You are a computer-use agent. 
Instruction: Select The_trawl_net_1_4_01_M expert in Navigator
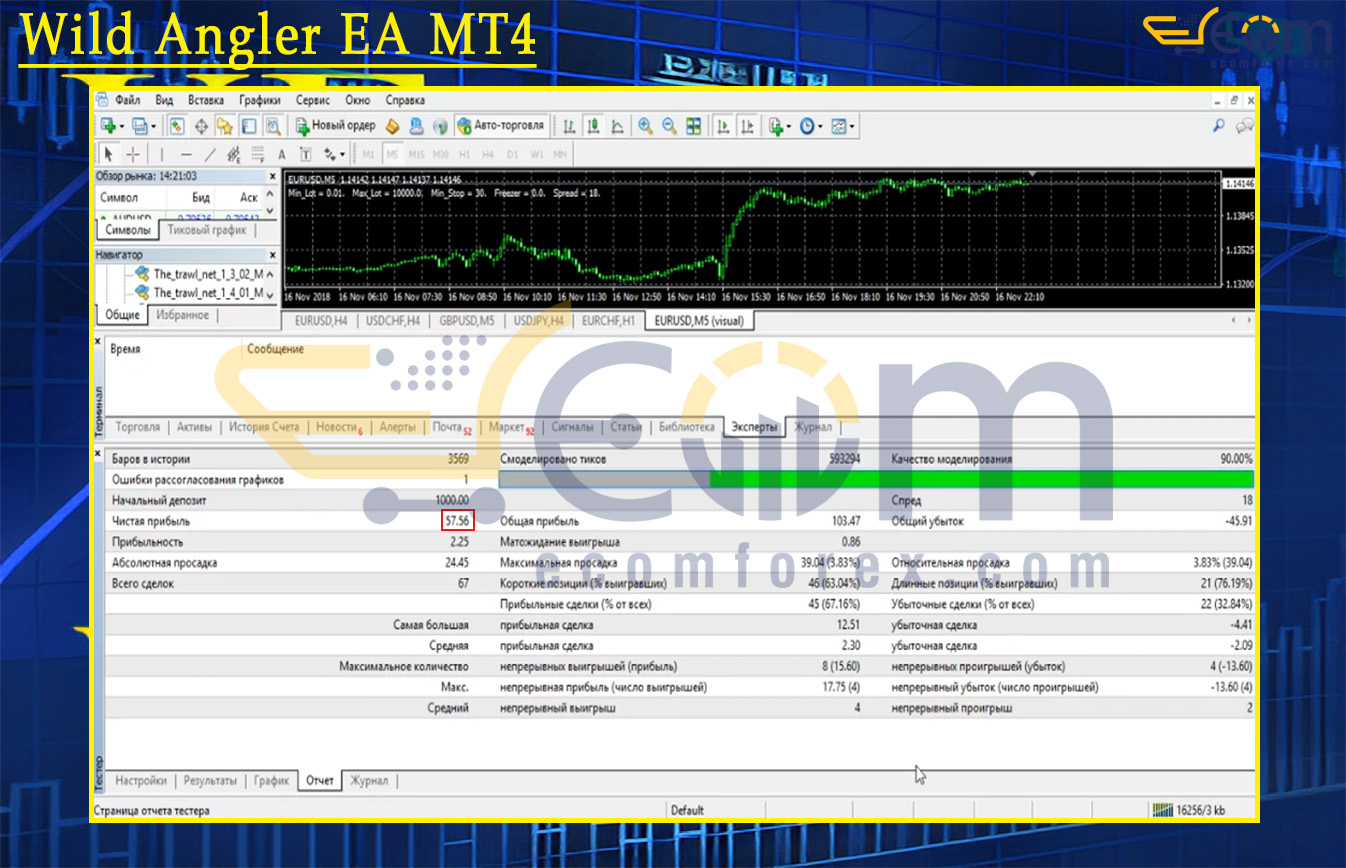coord(208,293)
